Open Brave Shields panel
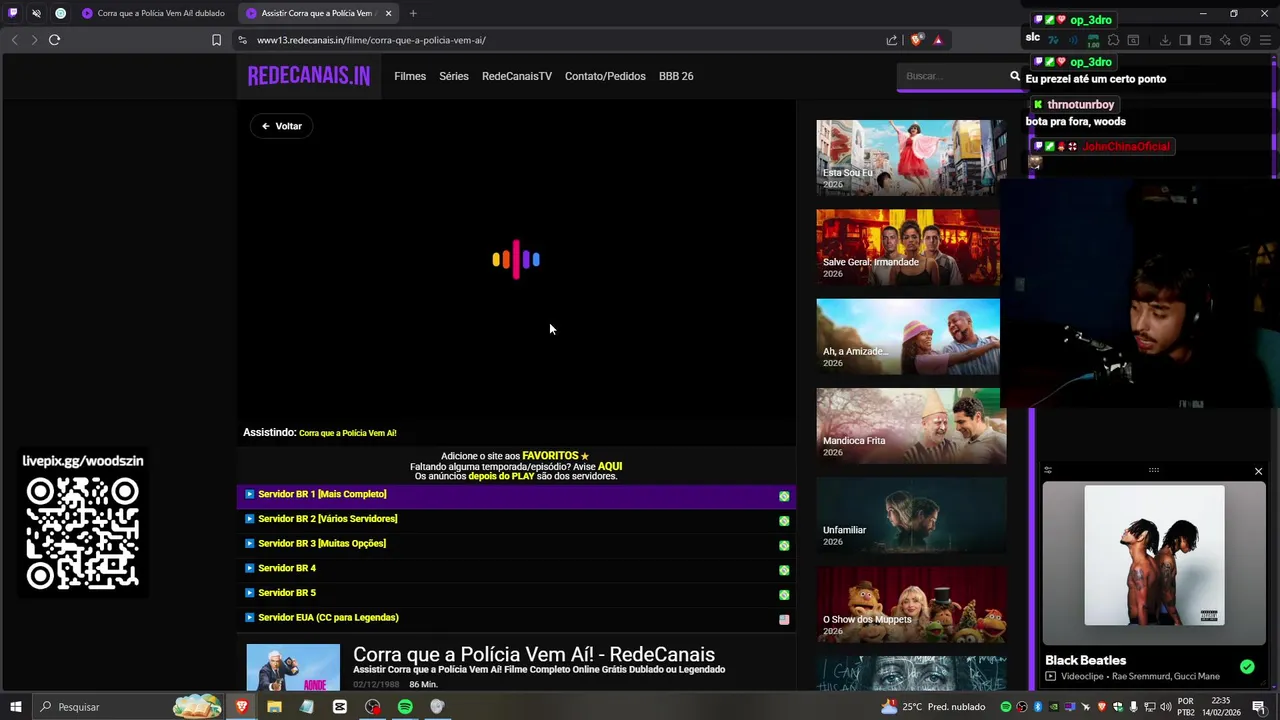The width and height of the screenshot is (1280, 720). (x=916, y=40)
